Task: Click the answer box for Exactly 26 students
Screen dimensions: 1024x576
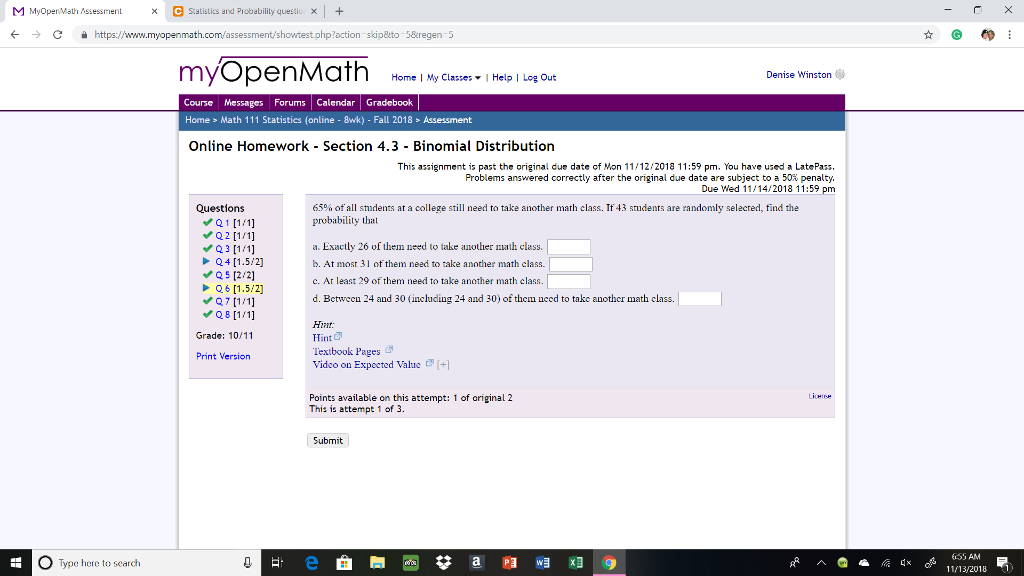Action: click(x=570, y=246)
